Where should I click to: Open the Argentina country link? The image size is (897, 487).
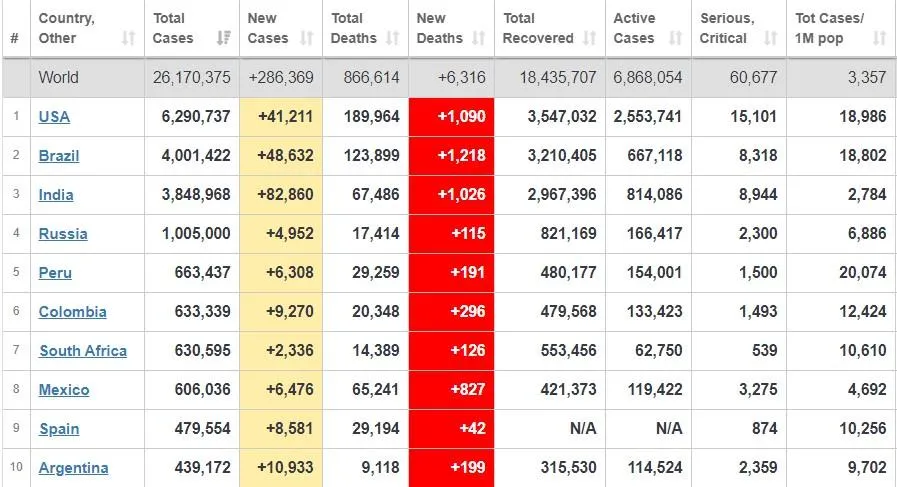pyautogui.click(x=73, y=468)
